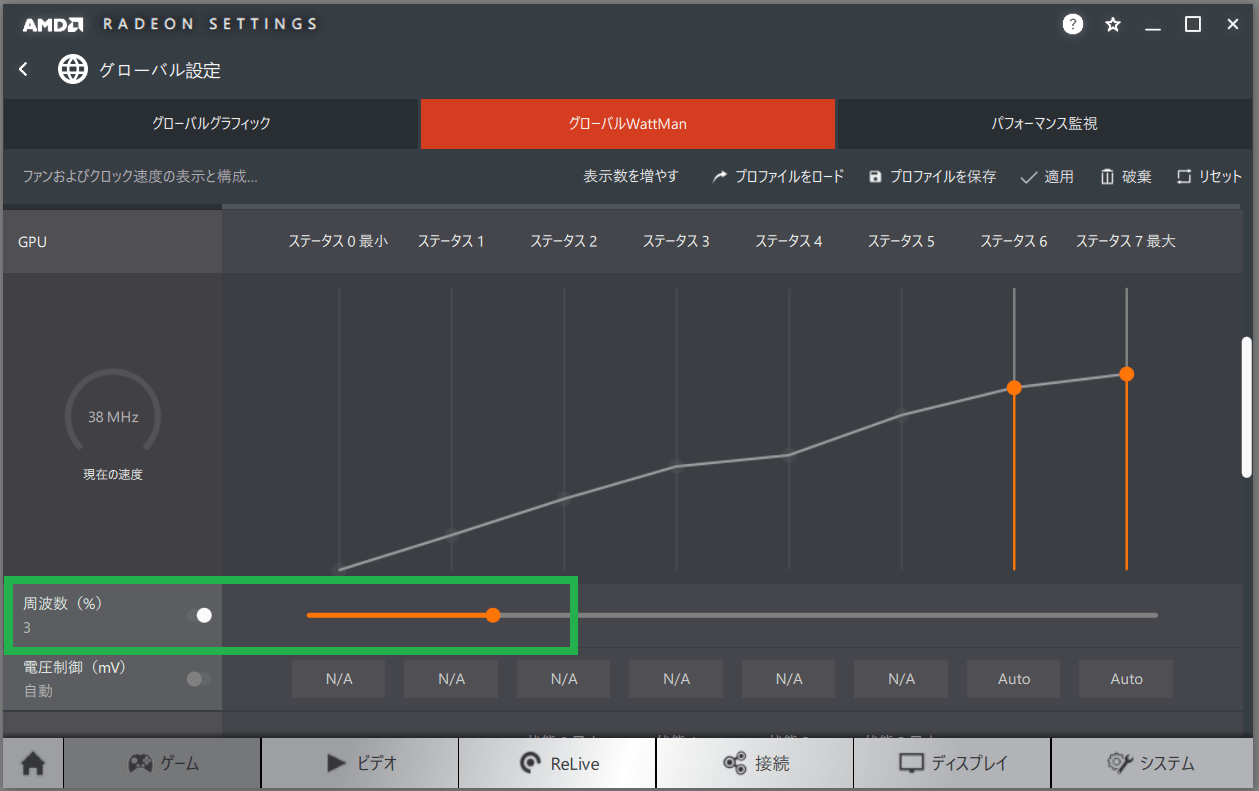This screenshot has width=1259, height=791.
Task: Click the ステータス 4 N/A voltage field
Action: click(789, 679)
